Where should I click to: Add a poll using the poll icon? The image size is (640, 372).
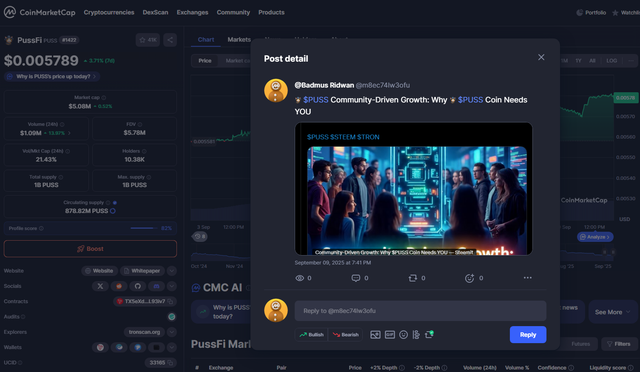click(x=416, y=335)
